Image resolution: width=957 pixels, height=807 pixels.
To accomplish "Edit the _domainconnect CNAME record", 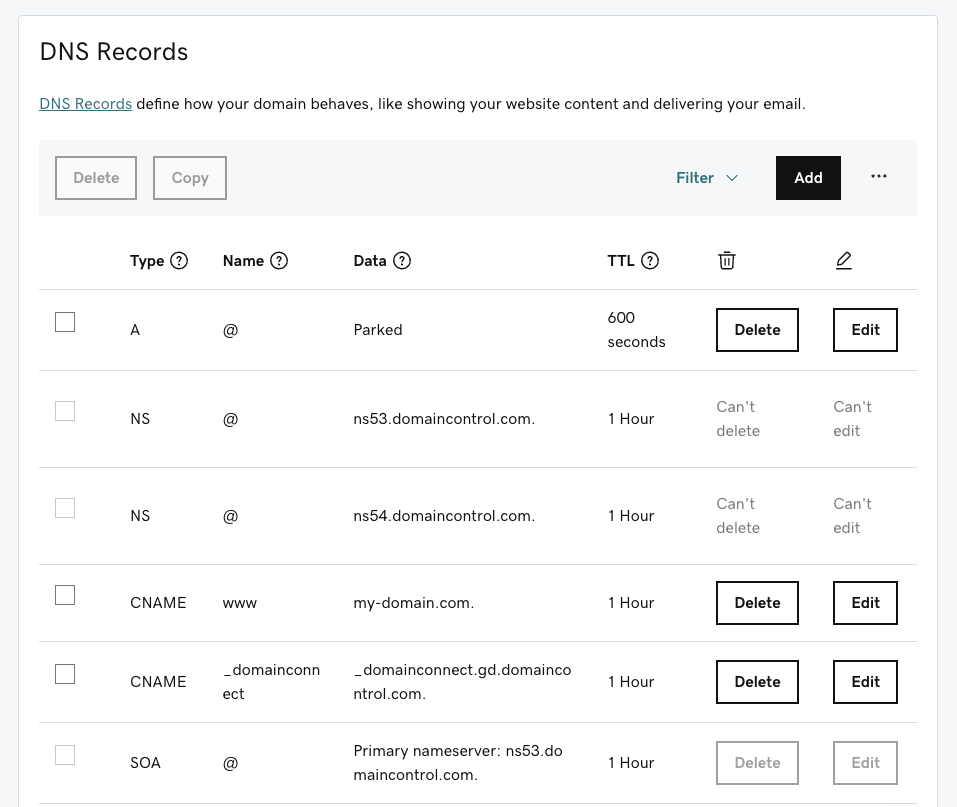I will click(865, 682).
